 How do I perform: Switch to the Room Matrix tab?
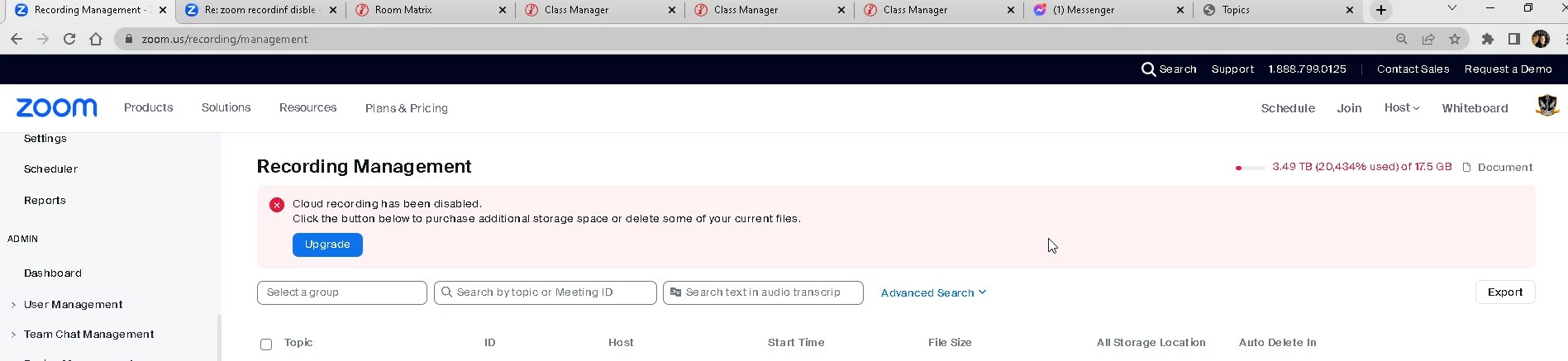point(431,10)
